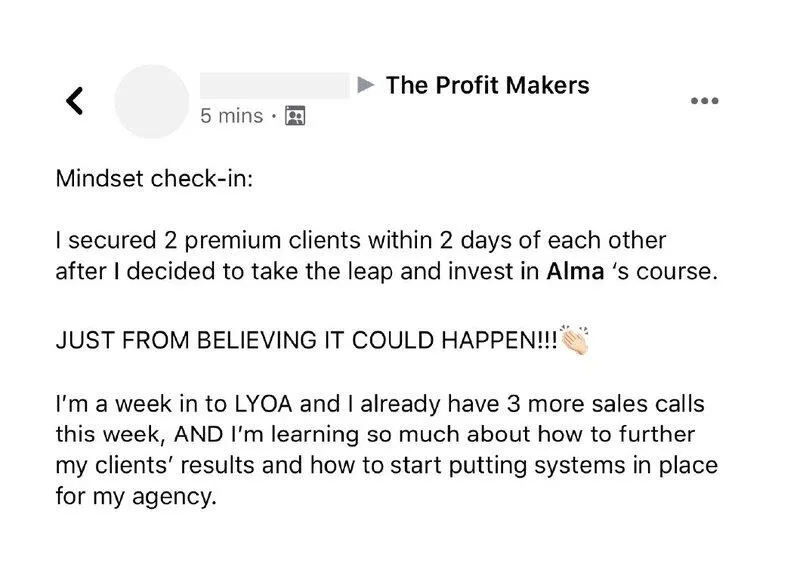Click the word LYOA in the post
800x582 pixels.
point(263,404)
